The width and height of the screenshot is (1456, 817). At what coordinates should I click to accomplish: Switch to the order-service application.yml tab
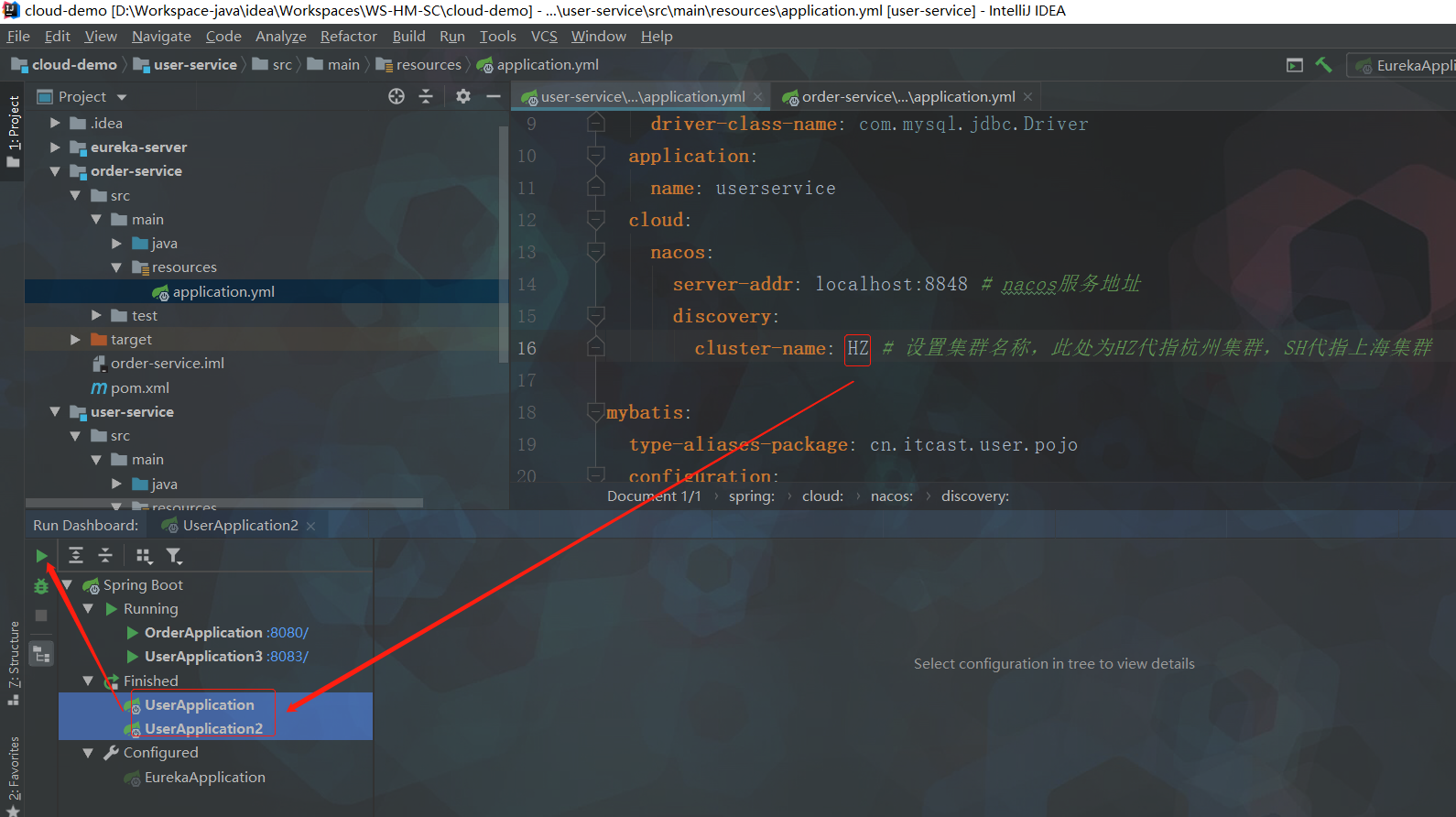click(x=908, y=96)
